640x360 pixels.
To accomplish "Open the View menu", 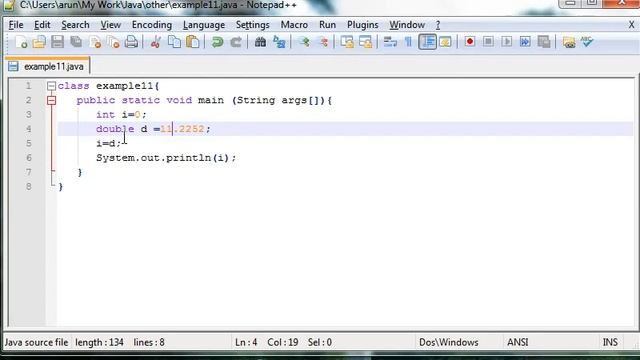I will click(111, 25).
